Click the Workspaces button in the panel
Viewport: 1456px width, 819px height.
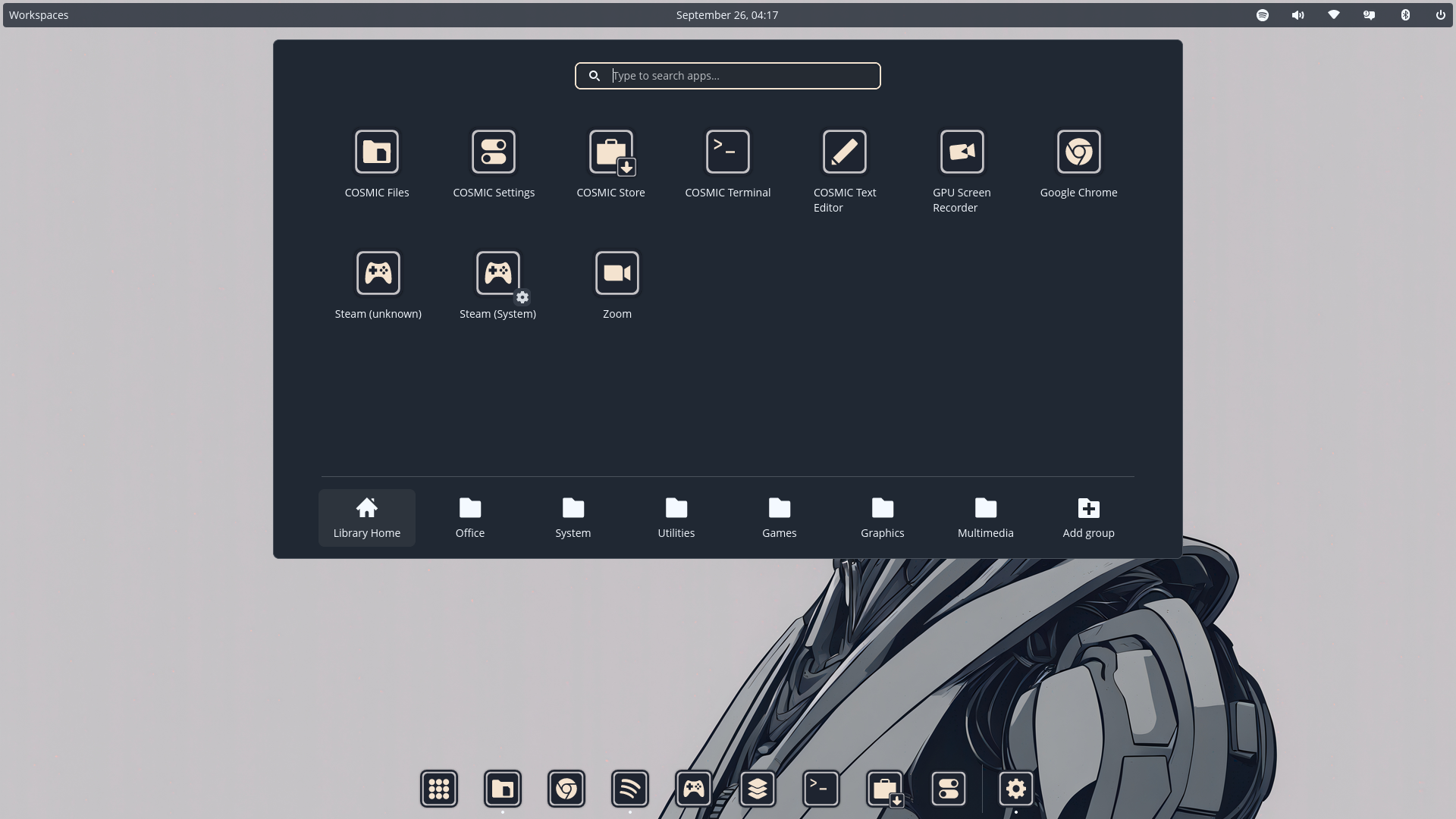click(x=39, y=15)
